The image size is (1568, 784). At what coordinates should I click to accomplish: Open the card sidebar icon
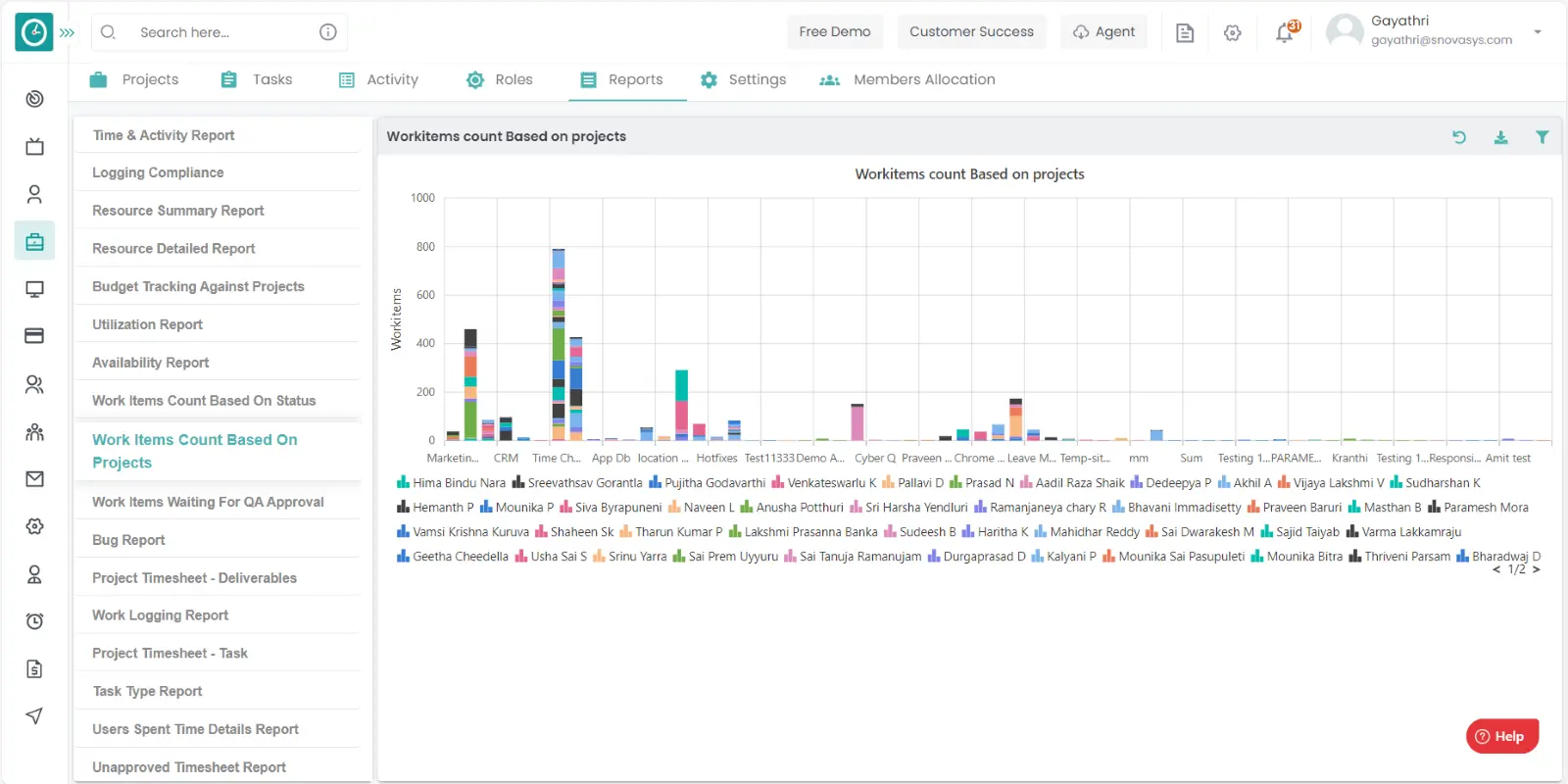(x=34, y=336)
